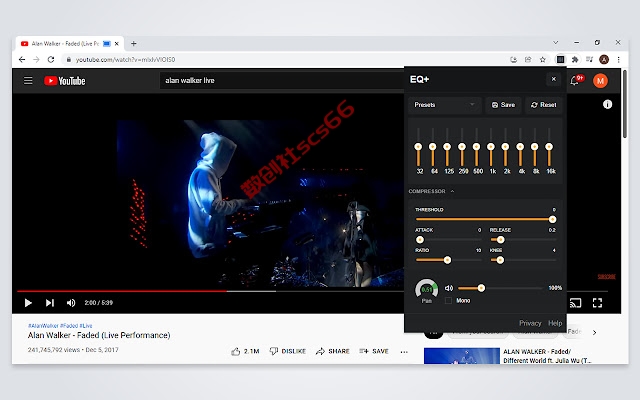Image resolution: width=640 pixels, height=400 pixels.
Task: Cast video with Play on TV icon
Action: pos(576,303)
